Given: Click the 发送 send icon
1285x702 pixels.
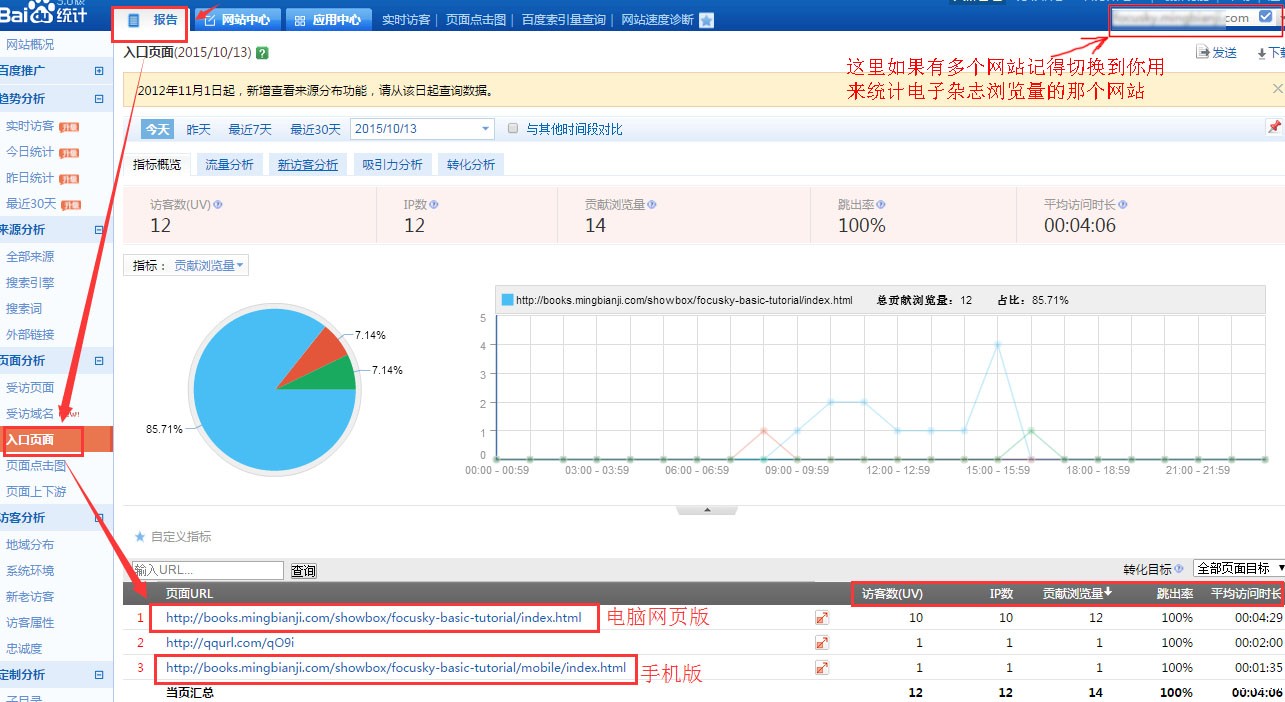Looking at the screenshot, I should click(x=1204, y=53).
